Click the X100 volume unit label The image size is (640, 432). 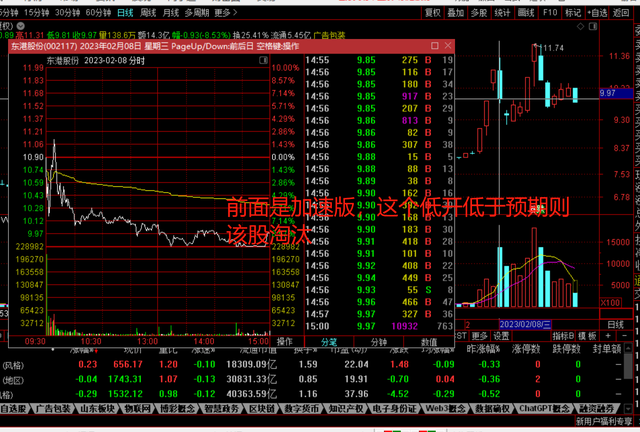pyautogui.click(x=611, y=303)
